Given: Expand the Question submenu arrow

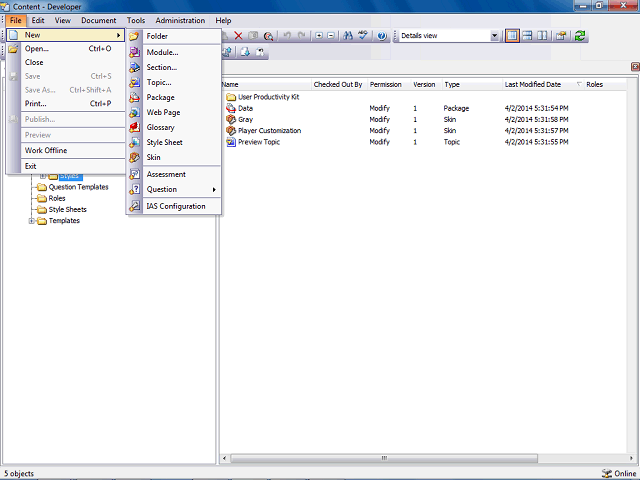Looking at the screenshot, I should click(214, 189).
